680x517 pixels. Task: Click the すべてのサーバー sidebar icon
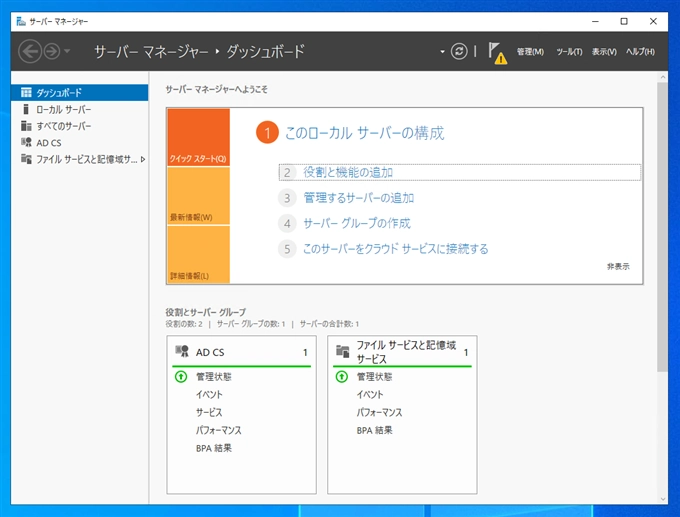click(26, 126)
